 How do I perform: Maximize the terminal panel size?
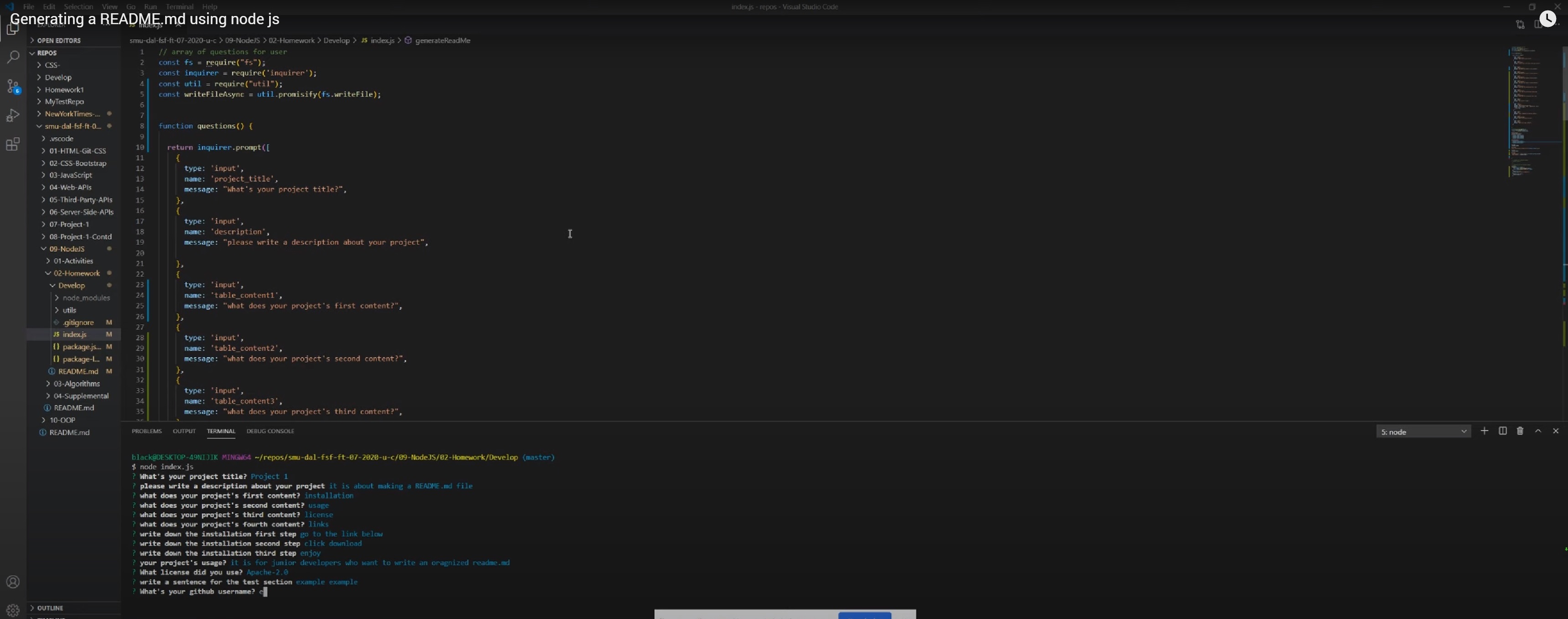(x=1537, y=431)
